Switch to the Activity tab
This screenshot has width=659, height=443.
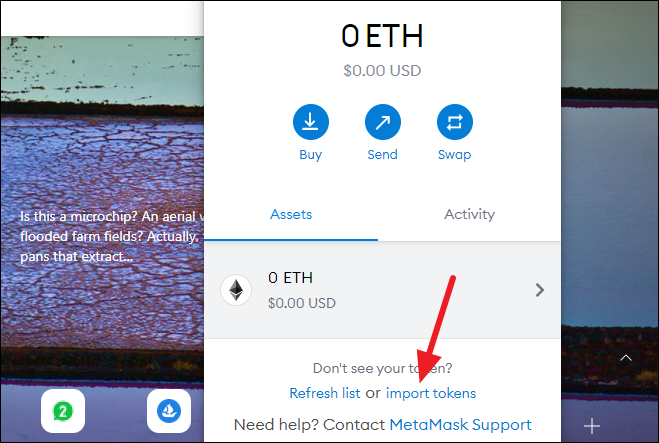(x=469, y=214)
